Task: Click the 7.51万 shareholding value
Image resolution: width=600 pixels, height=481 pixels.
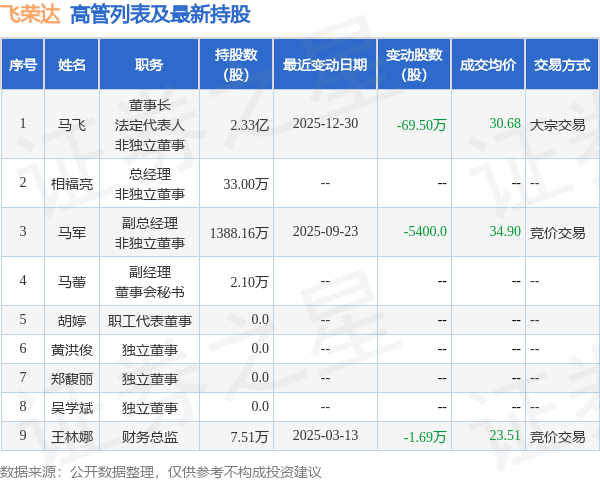Action: tap(249, 437)
